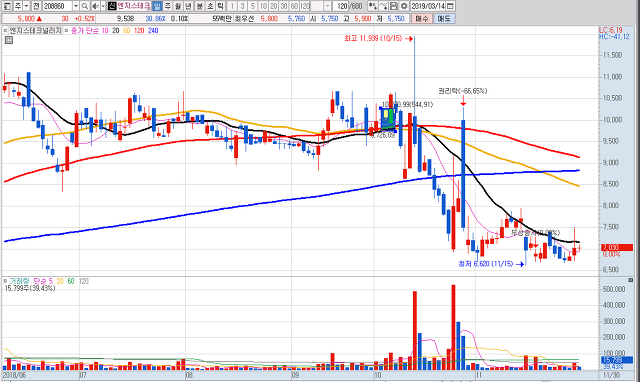Click the LC:6.19 indicator text

(611, 30)
